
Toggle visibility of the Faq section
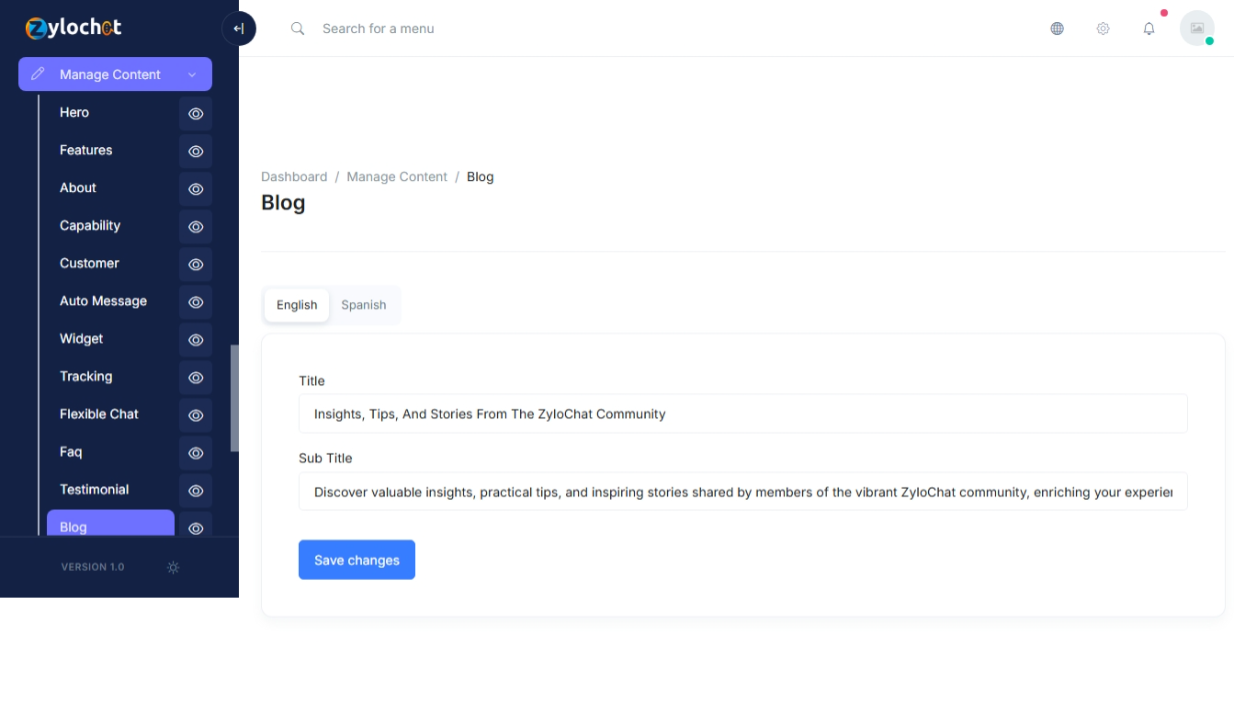196,453
